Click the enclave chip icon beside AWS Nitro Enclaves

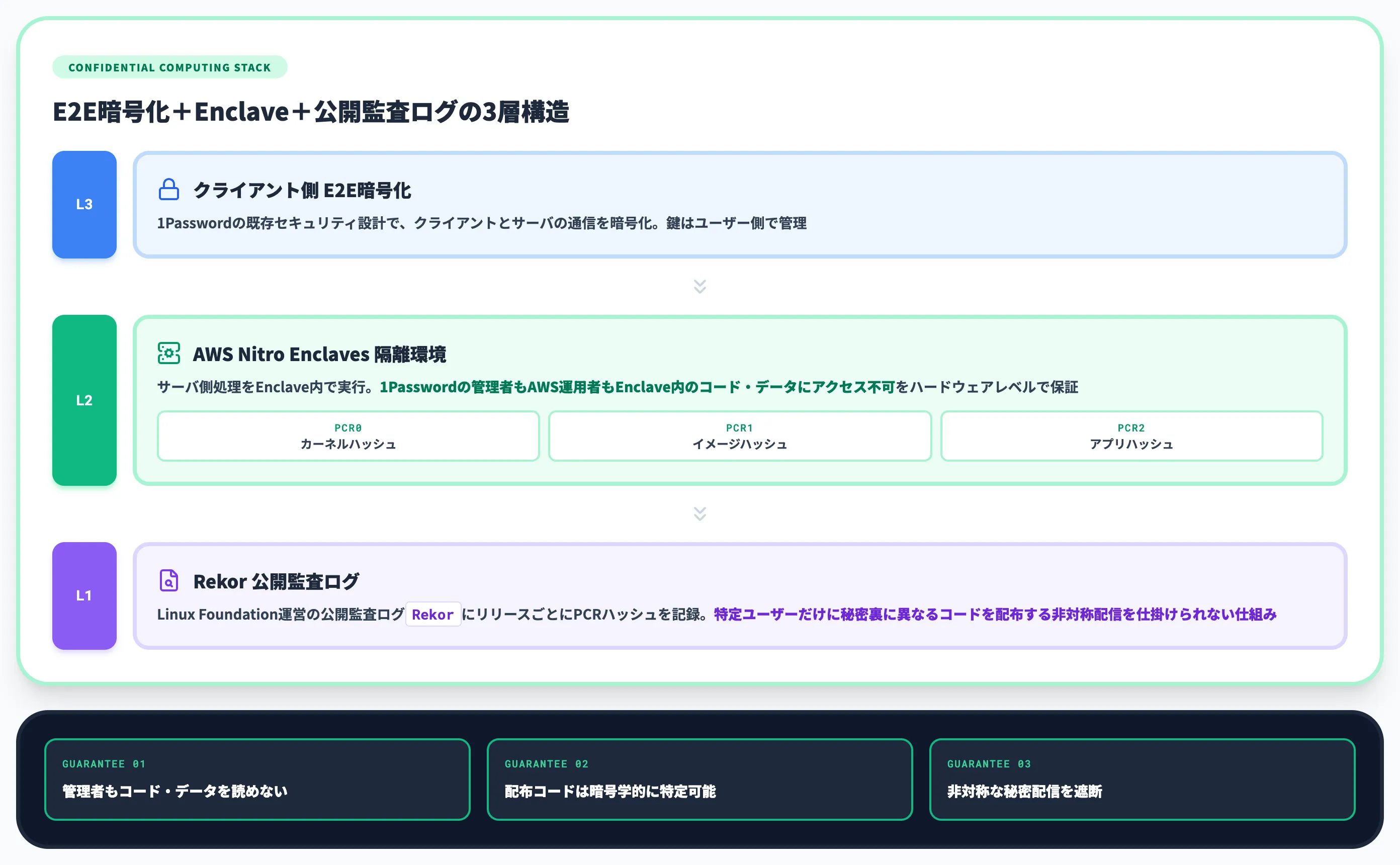click(168, 353)
